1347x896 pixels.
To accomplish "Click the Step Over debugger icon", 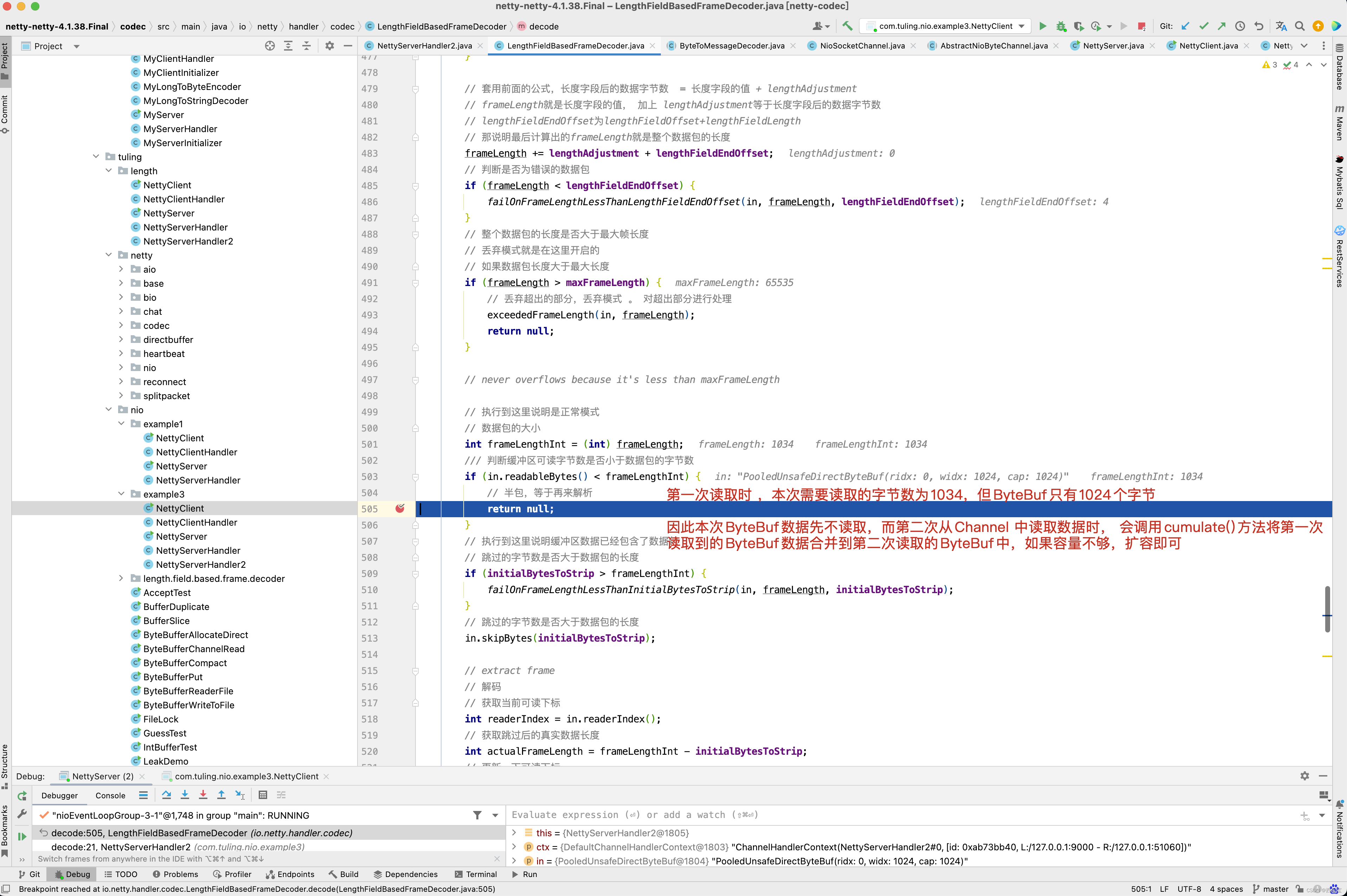I will (x=166, y=795).
